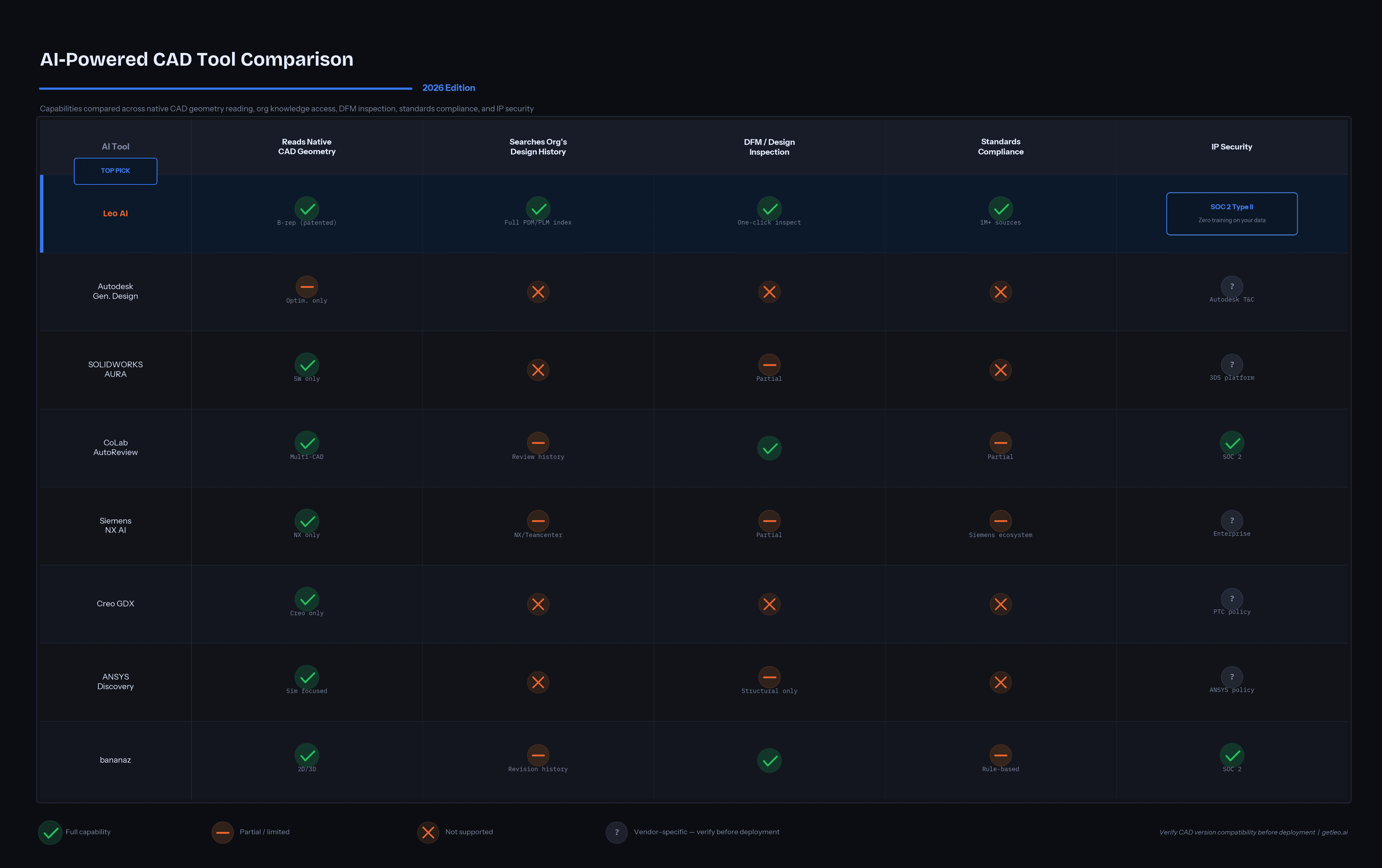This screenshot has height=868, width=1382.
Task: Click bananaz's DFM Inspection check icon
Action: 769,760
